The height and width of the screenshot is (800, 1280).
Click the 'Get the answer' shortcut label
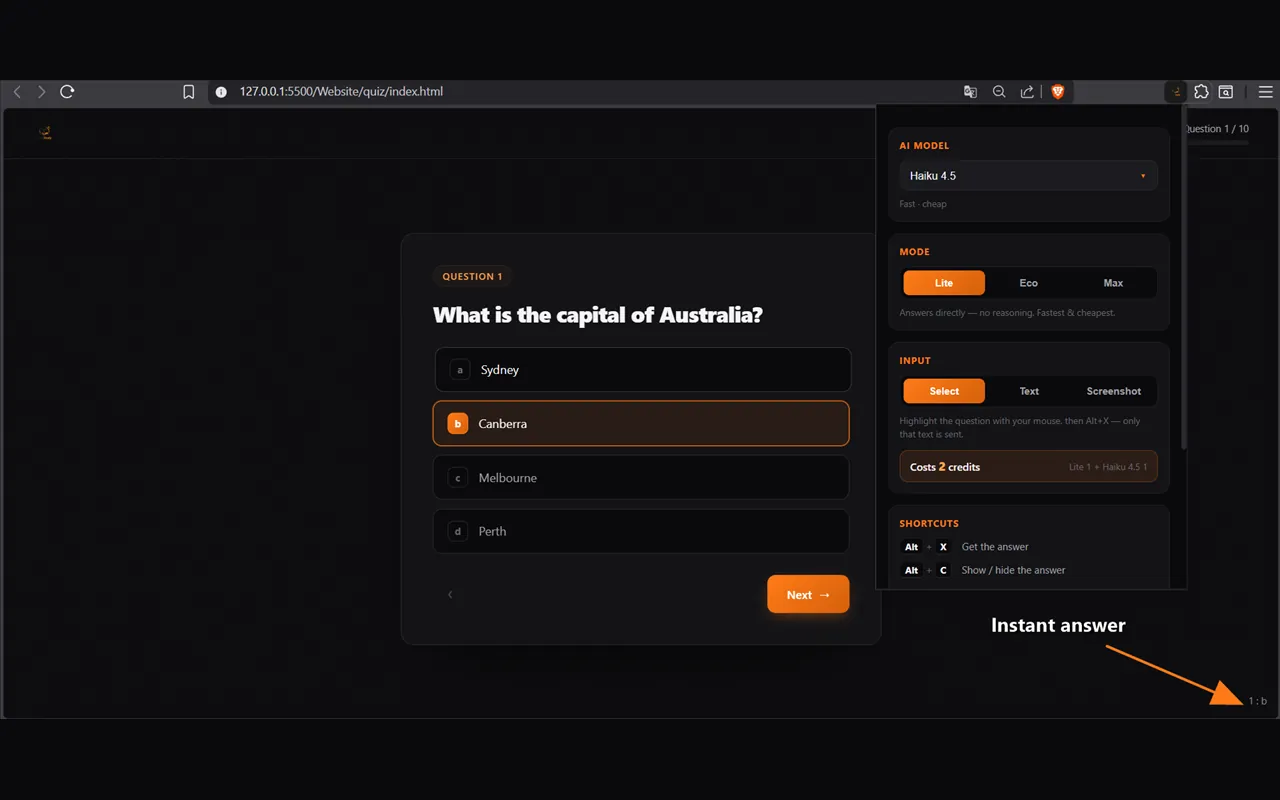point(995,547)
